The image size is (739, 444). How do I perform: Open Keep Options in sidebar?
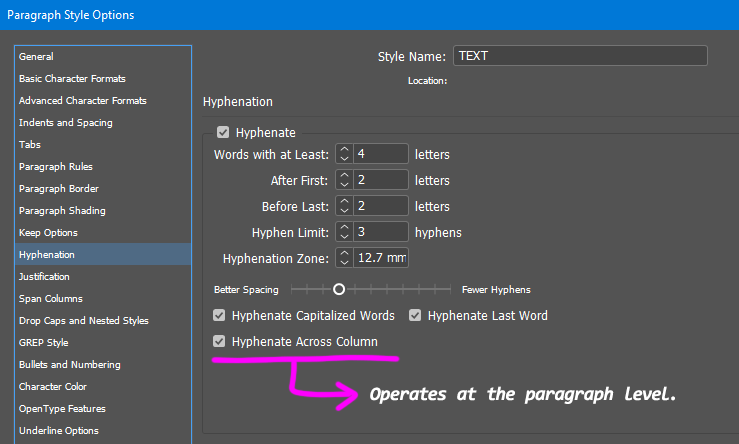tap(48, 233)
